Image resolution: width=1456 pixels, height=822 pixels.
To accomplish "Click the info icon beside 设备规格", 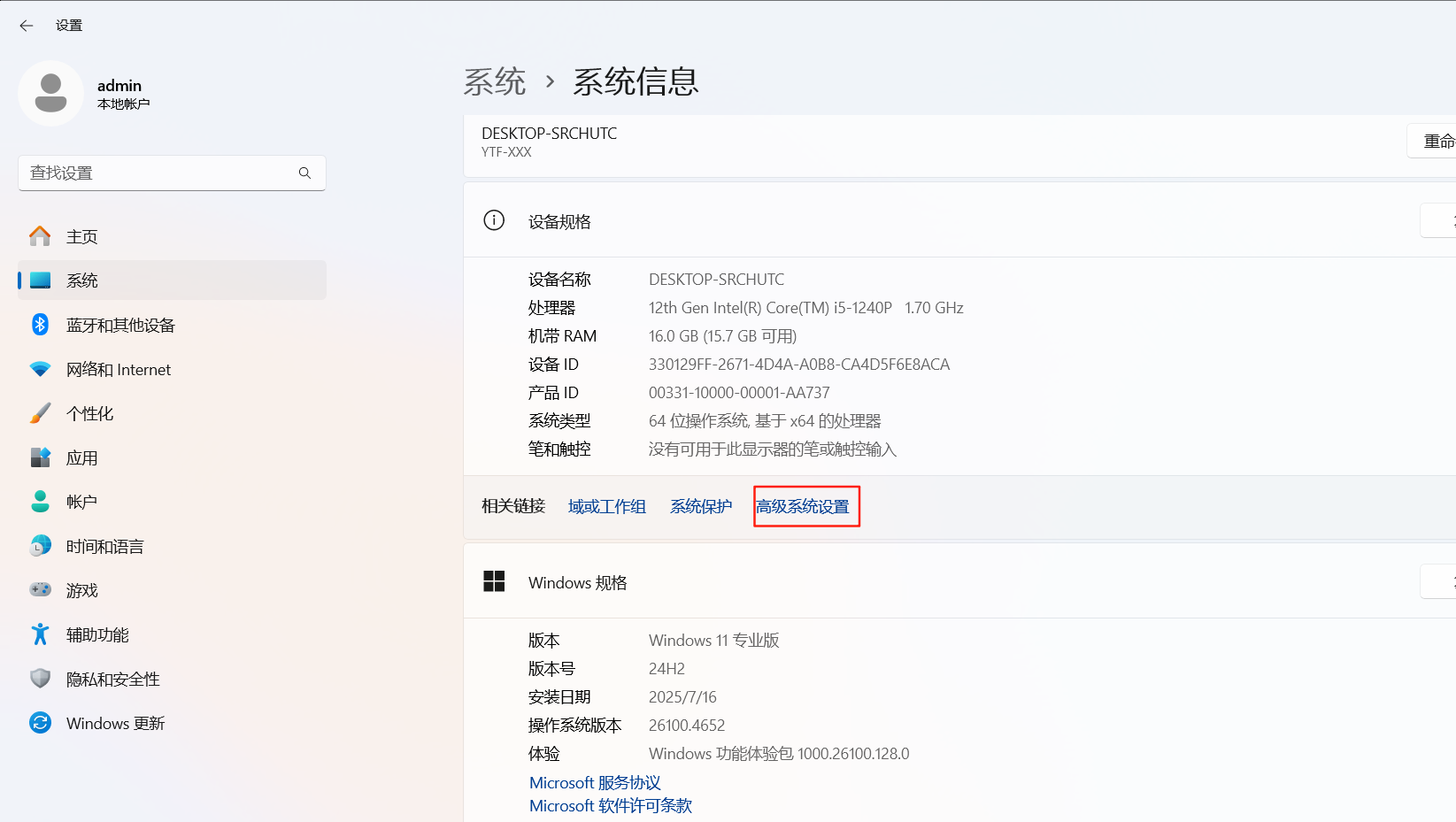I will pos(494,220).
